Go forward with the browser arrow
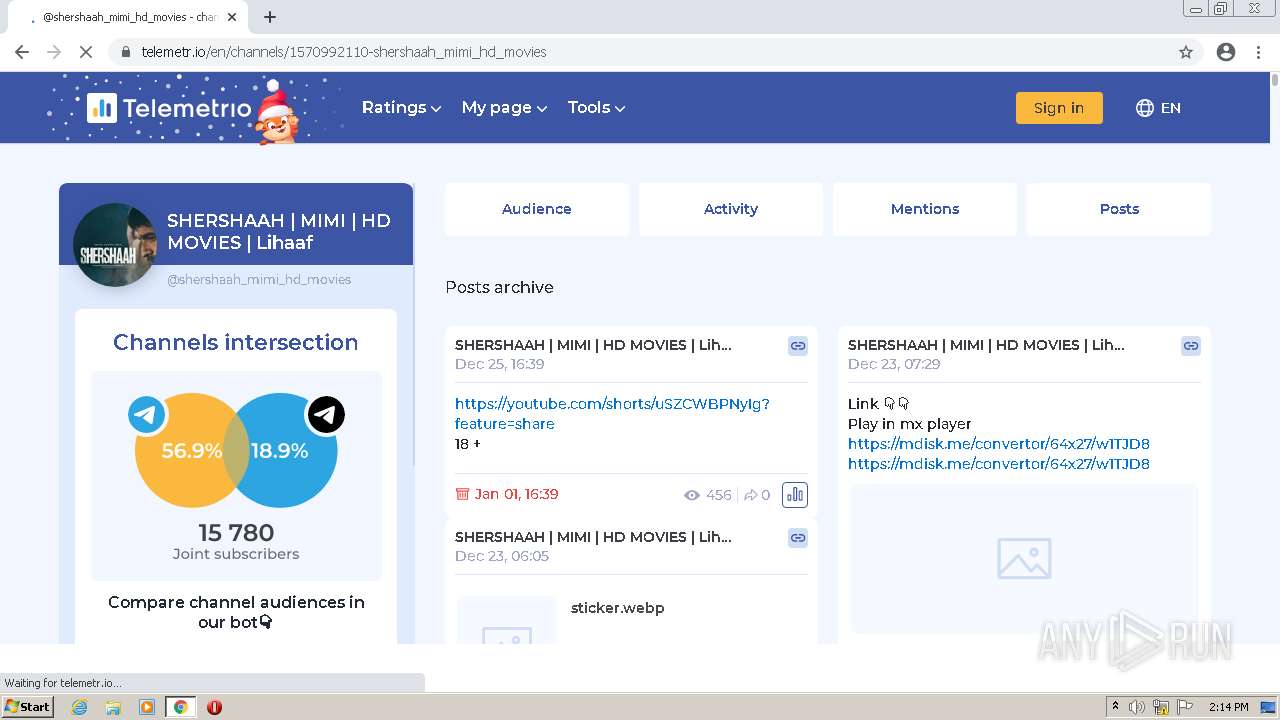Screen dimensions: 1280x720 click(x=54, y=52)
